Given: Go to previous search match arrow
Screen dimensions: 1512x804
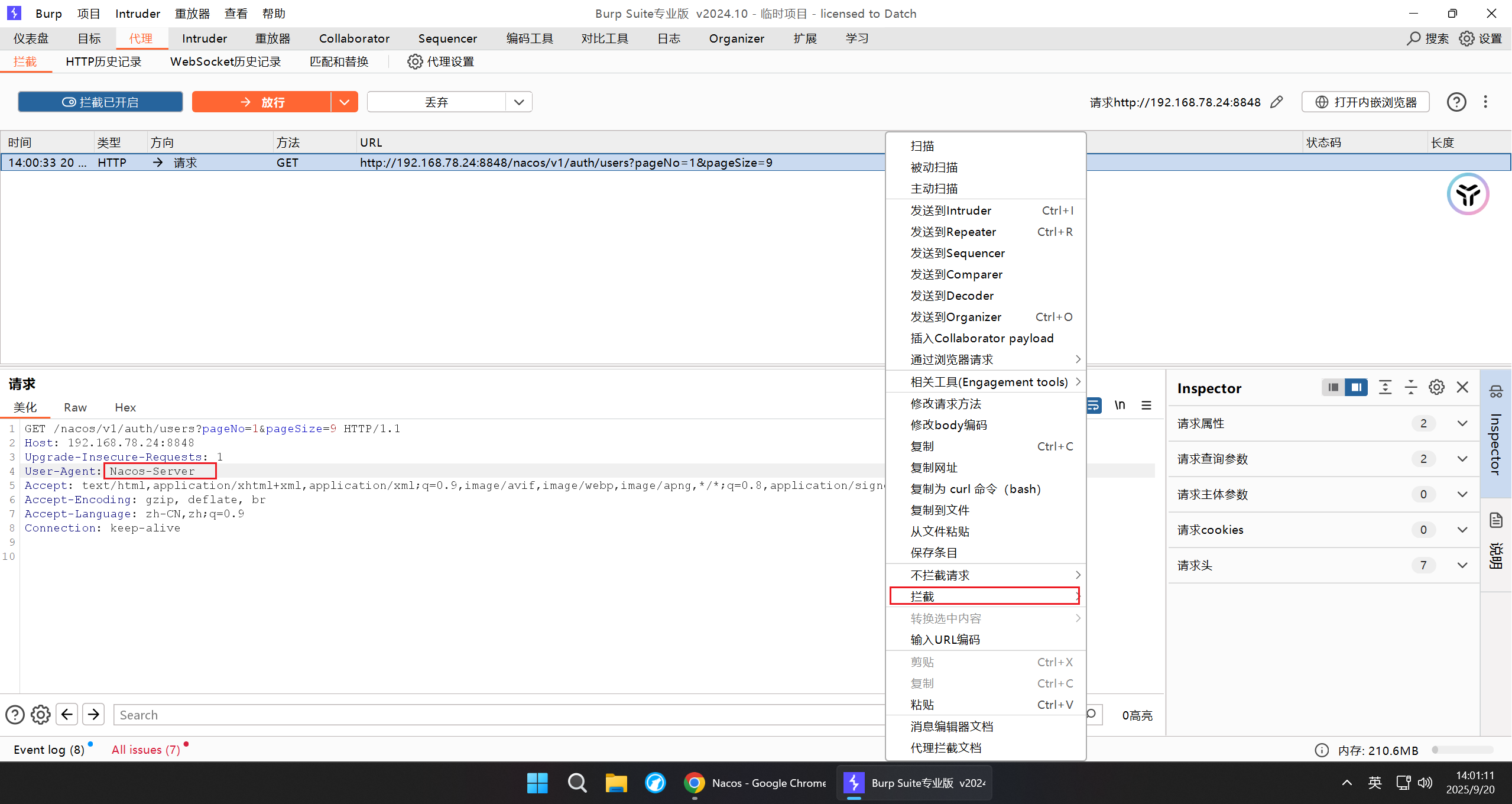Looking at the screenshot, I should (x=67, y=715).
